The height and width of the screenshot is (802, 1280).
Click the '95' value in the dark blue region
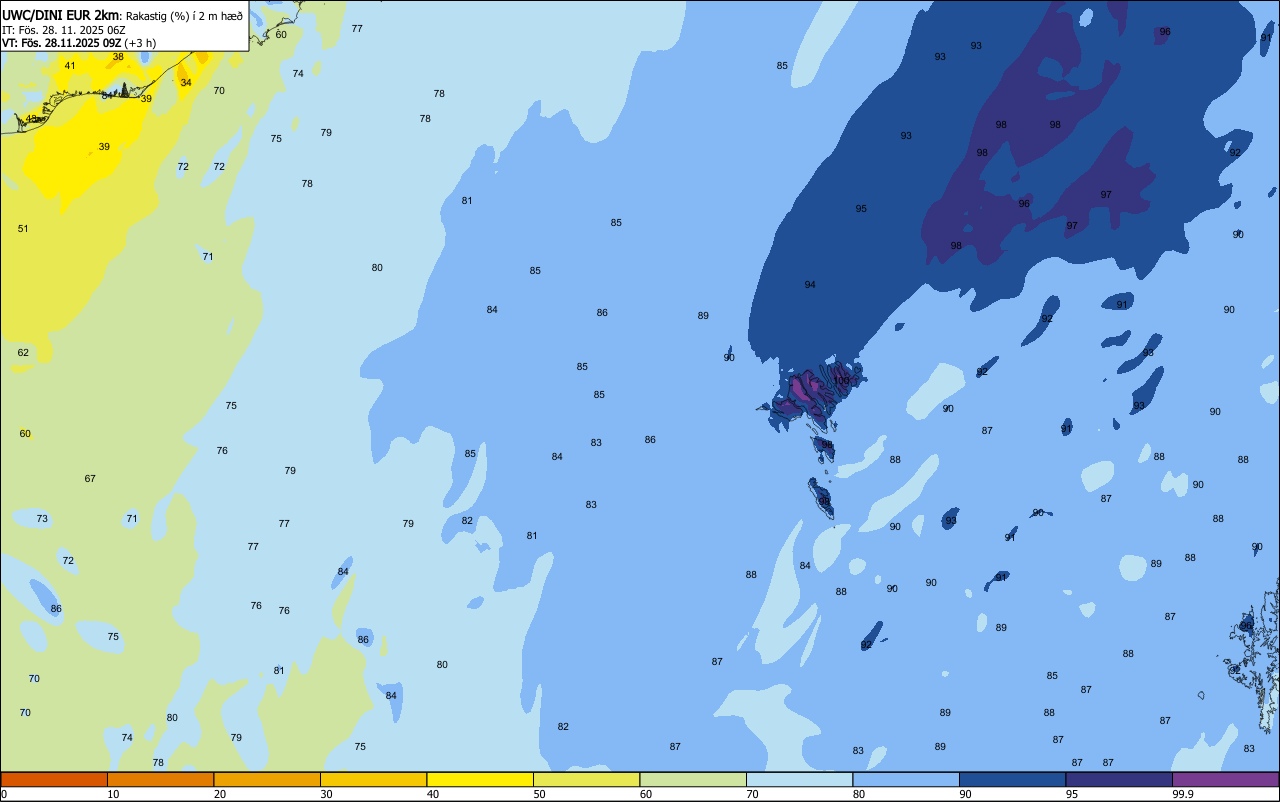(861, 209)
